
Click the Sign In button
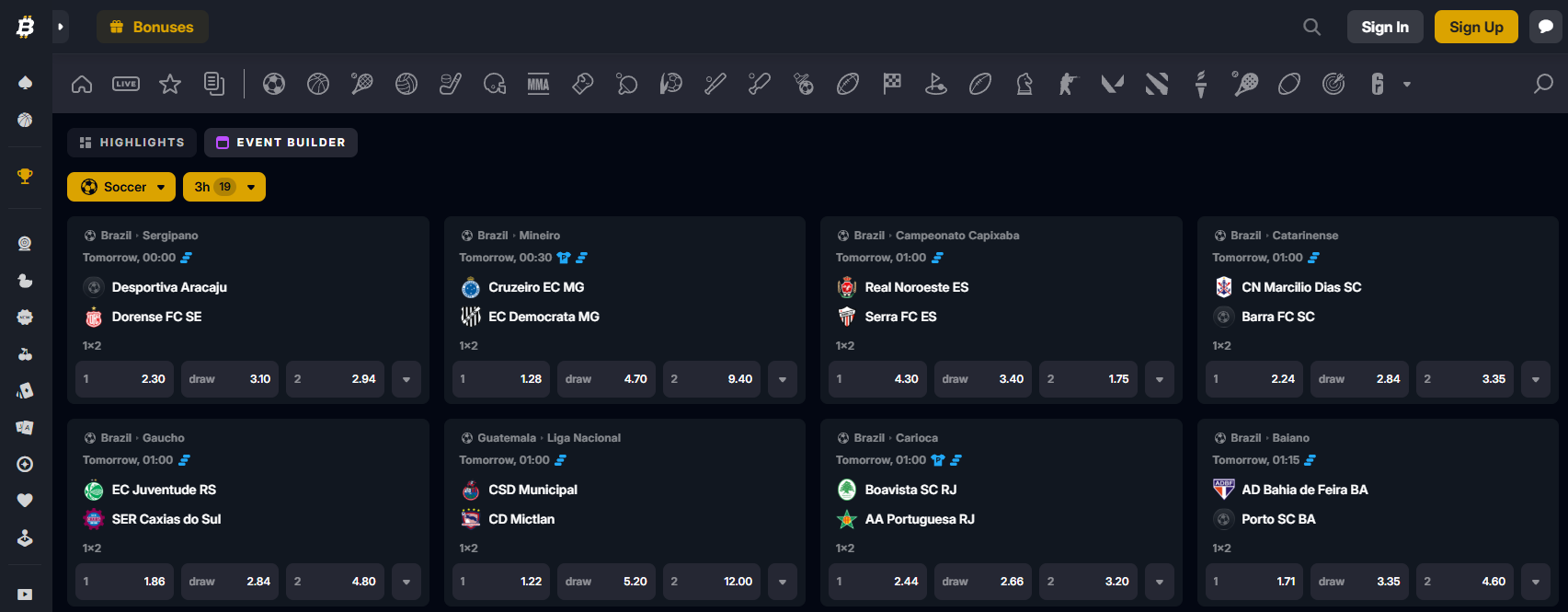(x=1385, y=27)
